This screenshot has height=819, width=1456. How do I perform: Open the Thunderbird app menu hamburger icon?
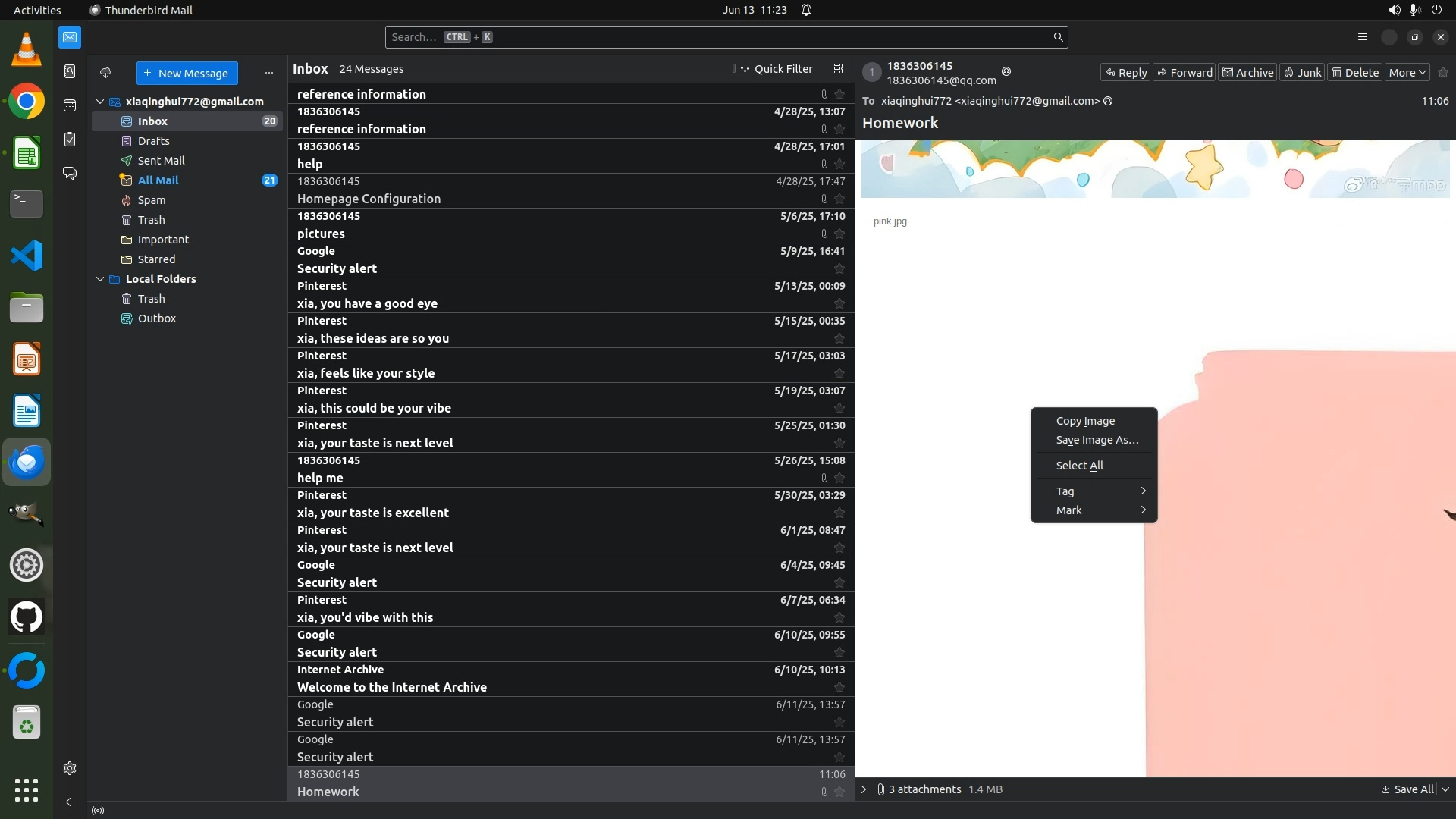tap(1362, 37)
